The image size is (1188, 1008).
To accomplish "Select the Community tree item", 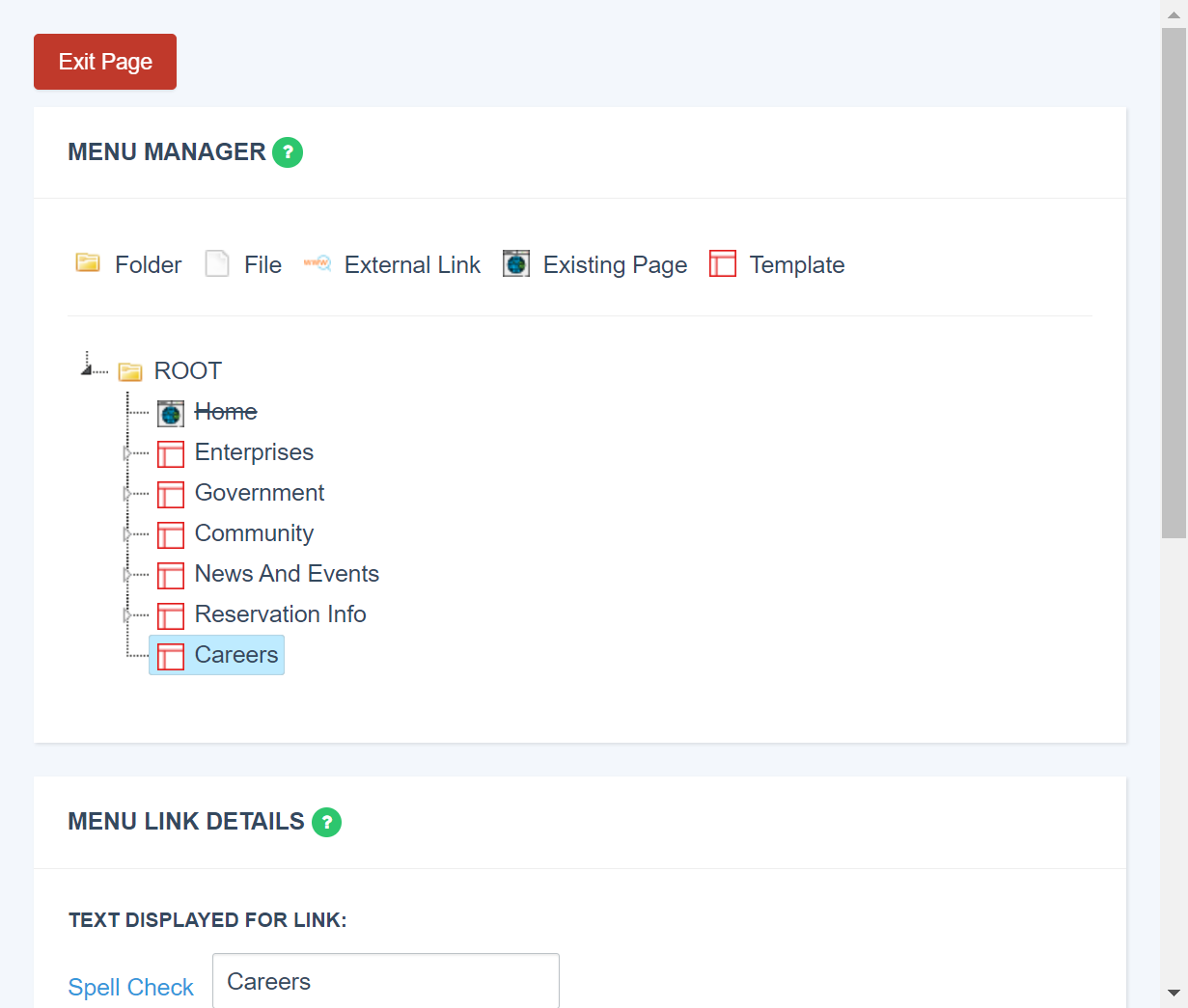I will pos(254,533).
